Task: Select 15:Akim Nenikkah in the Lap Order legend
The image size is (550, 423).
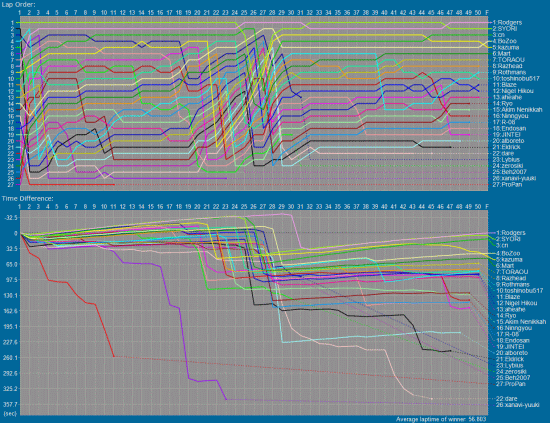Action: click(517, 110)
